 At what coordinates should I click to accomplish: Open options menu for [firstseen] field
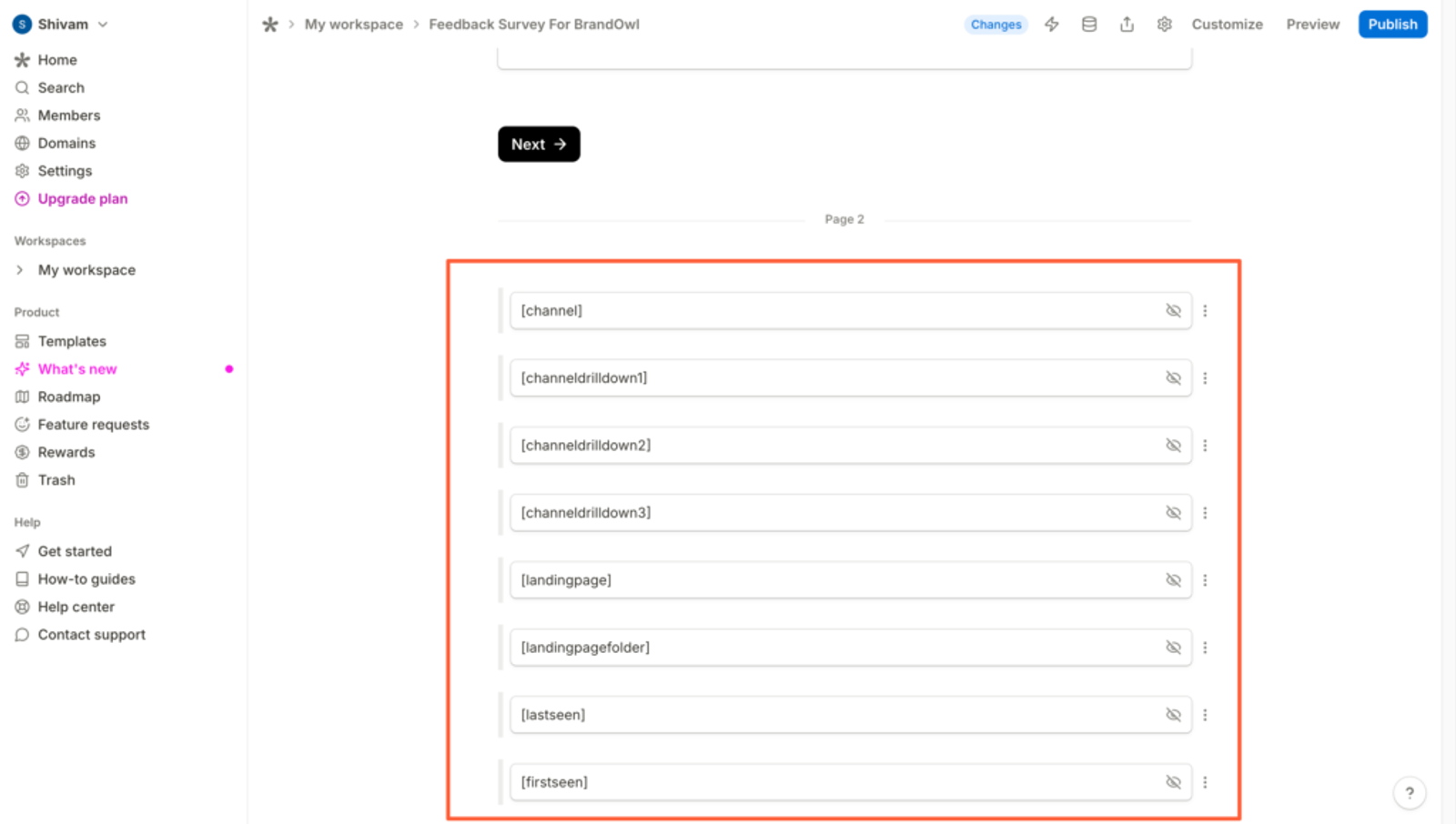1205,782
